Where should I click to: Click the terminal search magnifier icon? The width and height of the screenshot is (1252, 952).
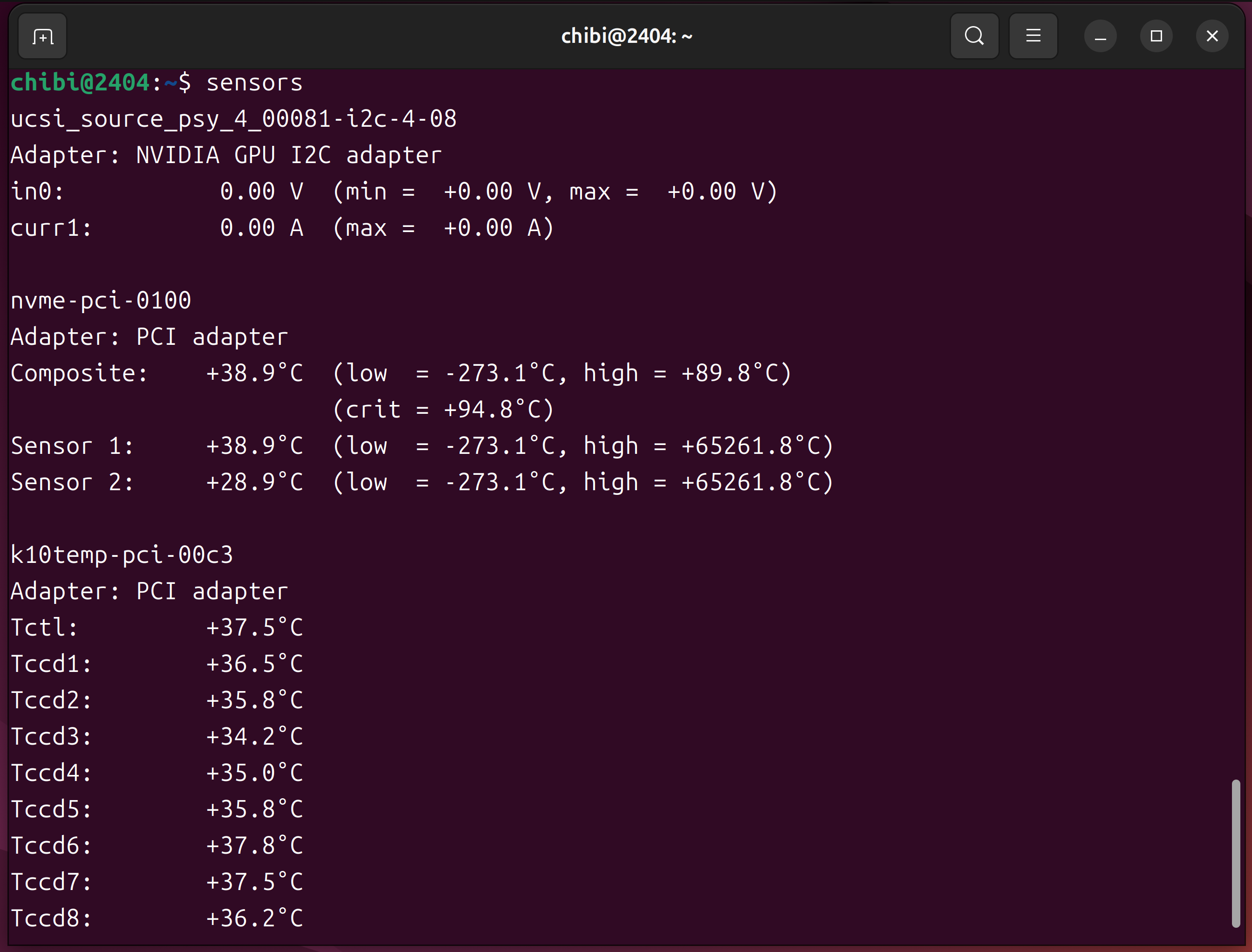(974, 36)
